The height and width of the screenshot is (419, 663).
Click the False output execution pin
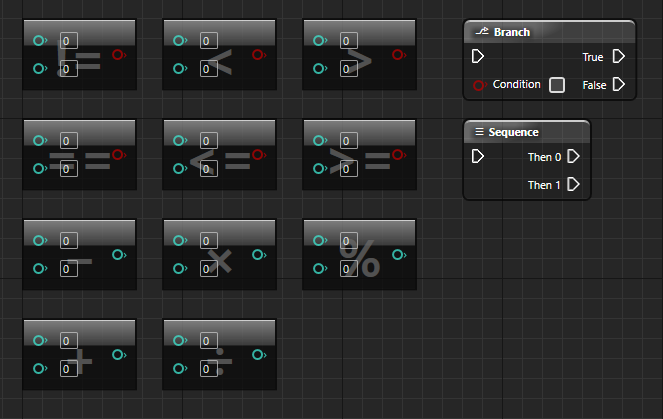619,84
